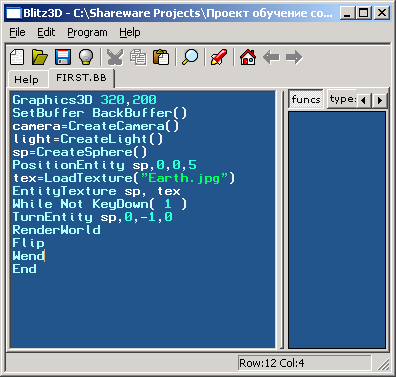
Task: Click the New file toolbar icon
Action: 17,57
